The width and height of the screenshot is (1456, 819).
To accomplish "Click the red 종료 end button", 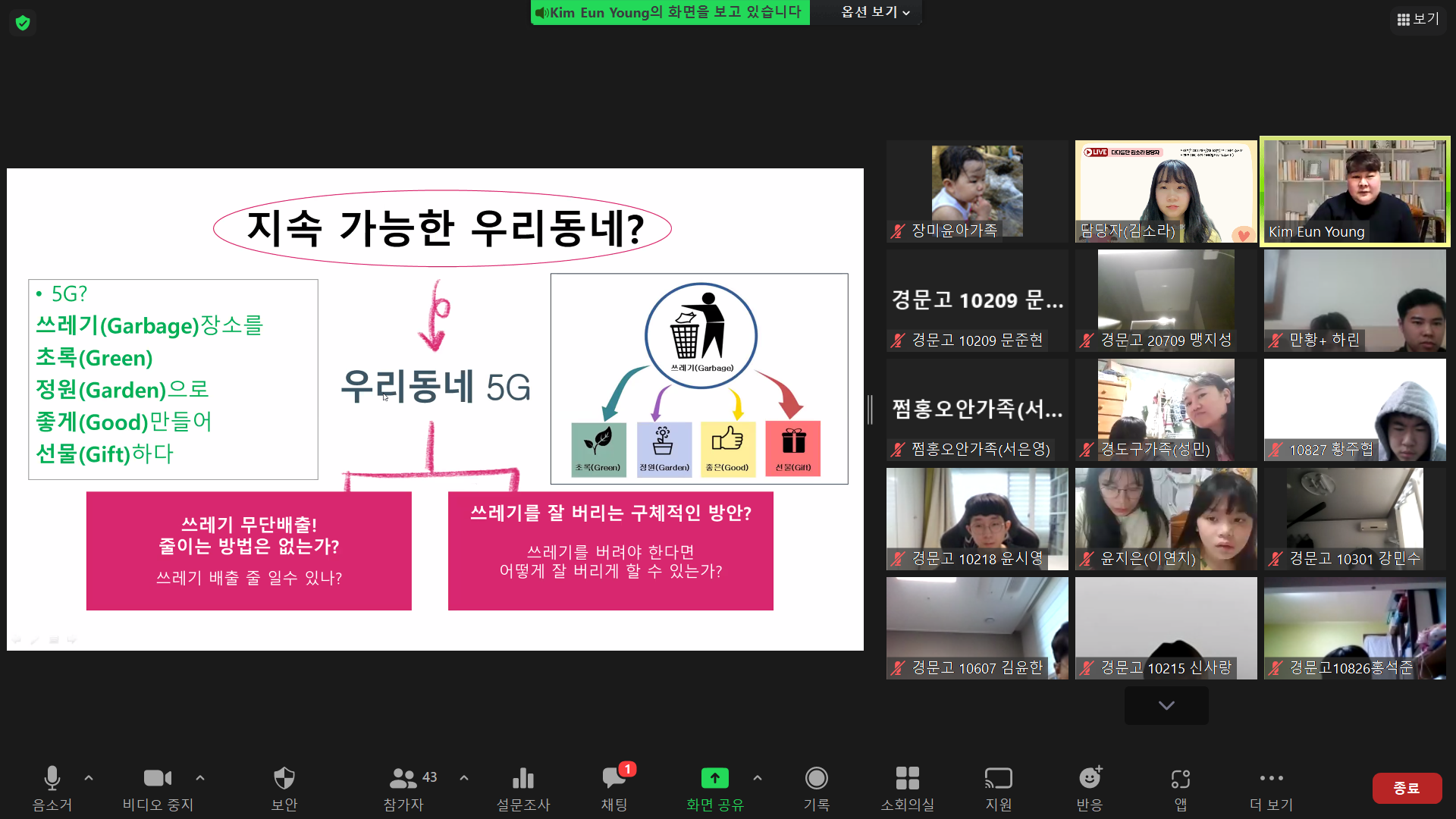I will (x=1406, y=788).
